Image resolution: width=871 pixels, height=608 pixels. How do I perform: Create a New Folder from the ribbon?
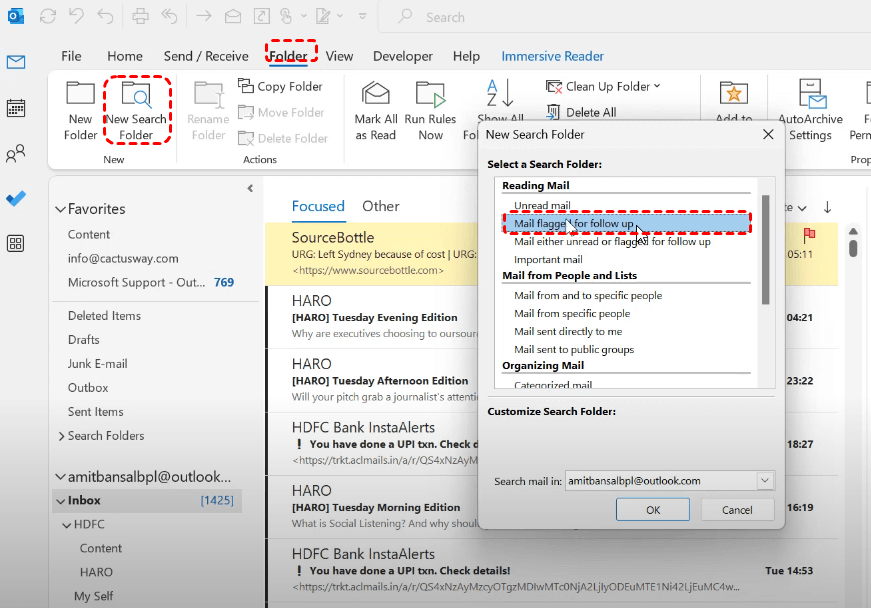(81, 110)
